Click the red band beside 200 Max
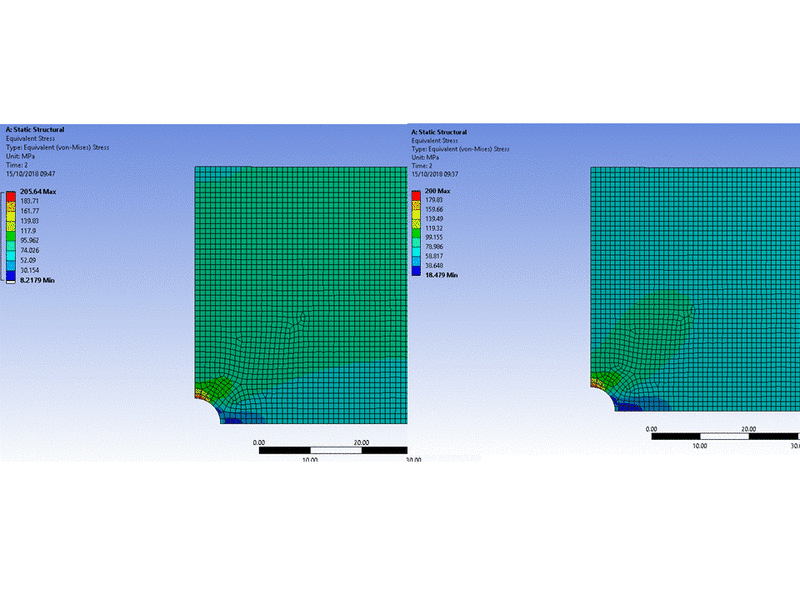Viewport: 800px width, 600px height. [x=416, y=196]
